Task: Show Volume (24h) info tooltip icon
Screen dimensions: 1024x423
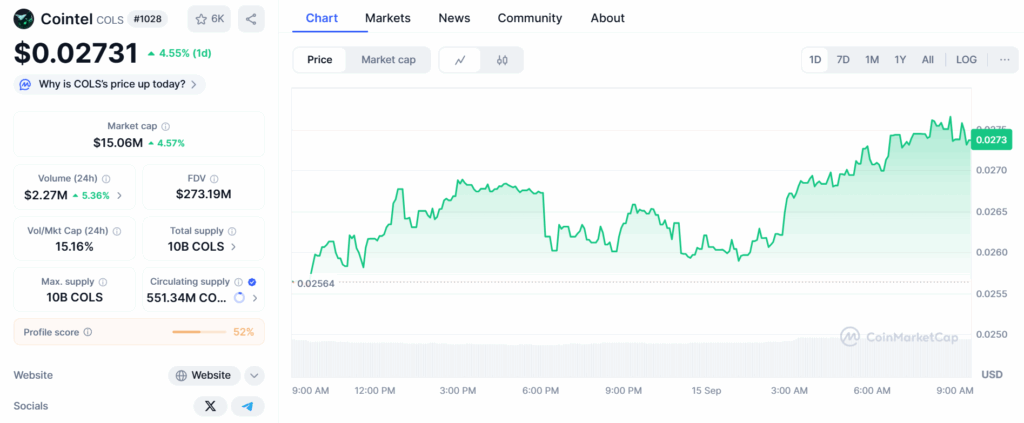Action: pyautogui.click(x=106, y=178)
